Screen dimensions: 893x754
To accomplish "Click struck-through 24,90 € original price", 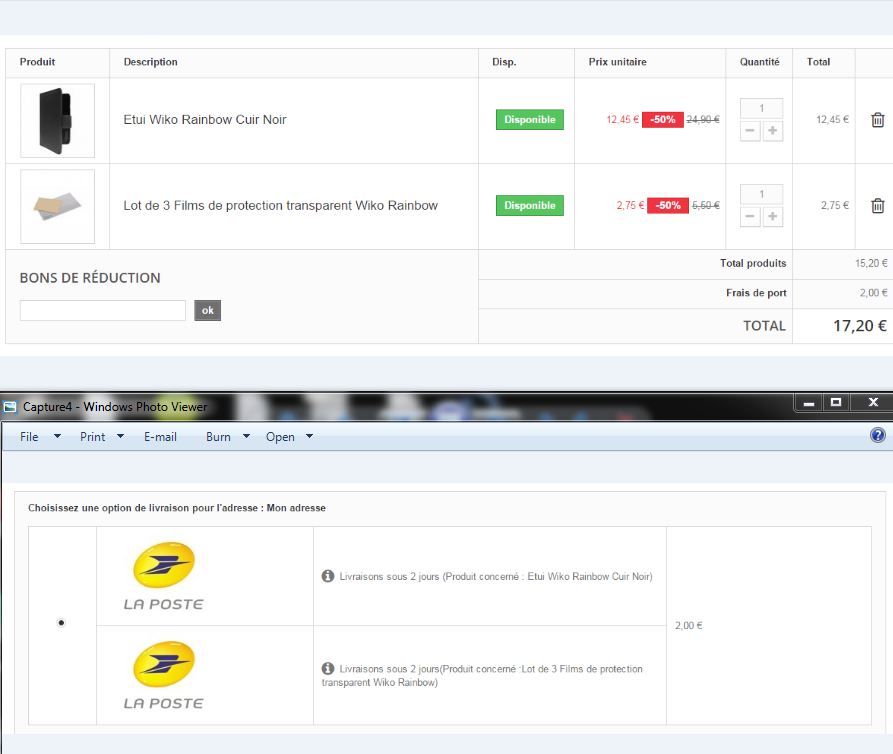I will [x=703, y=120].
